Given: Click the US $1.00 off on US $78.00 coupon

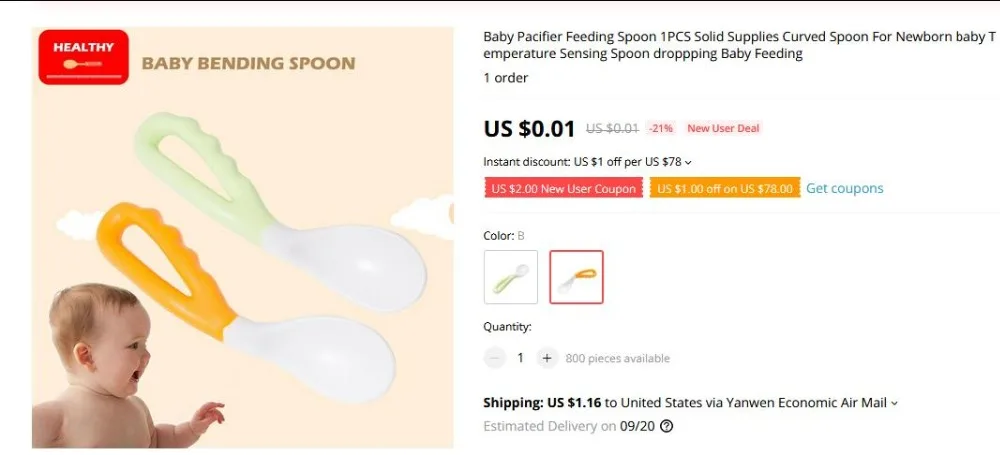Looking at the screenshot, I should click(725, 188).
